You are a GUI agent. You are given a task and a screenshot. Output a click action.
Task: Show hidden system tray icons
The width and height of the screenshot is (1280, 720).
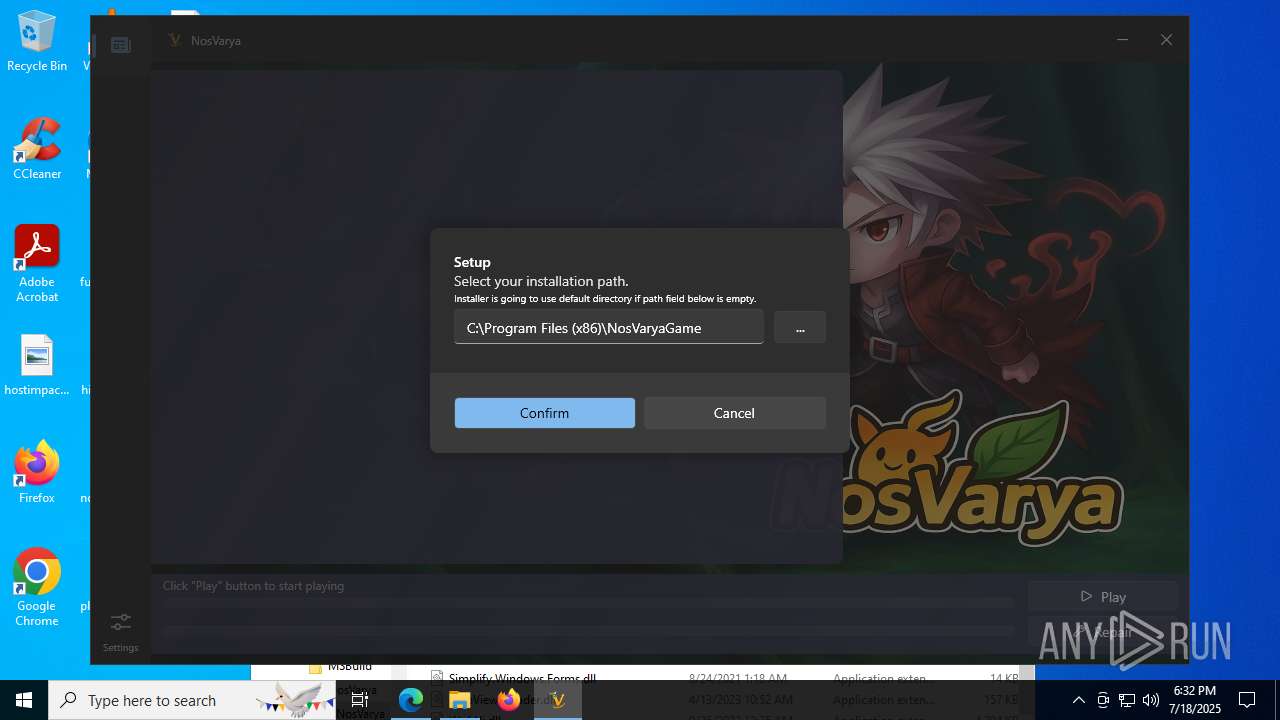1078,700
